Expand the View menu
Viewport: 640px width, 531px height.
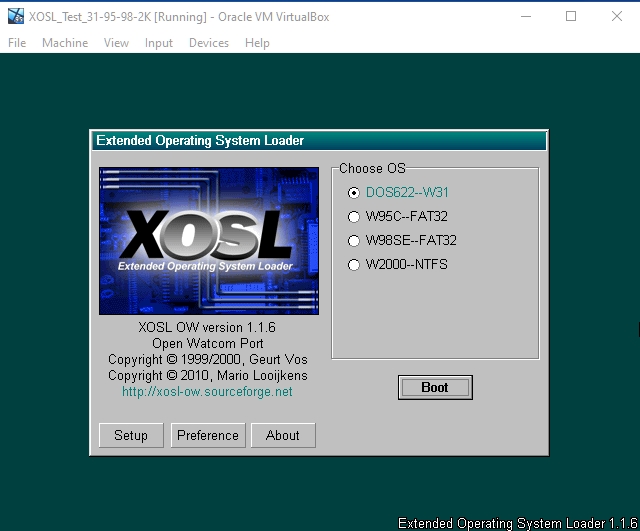pos(116,43)
